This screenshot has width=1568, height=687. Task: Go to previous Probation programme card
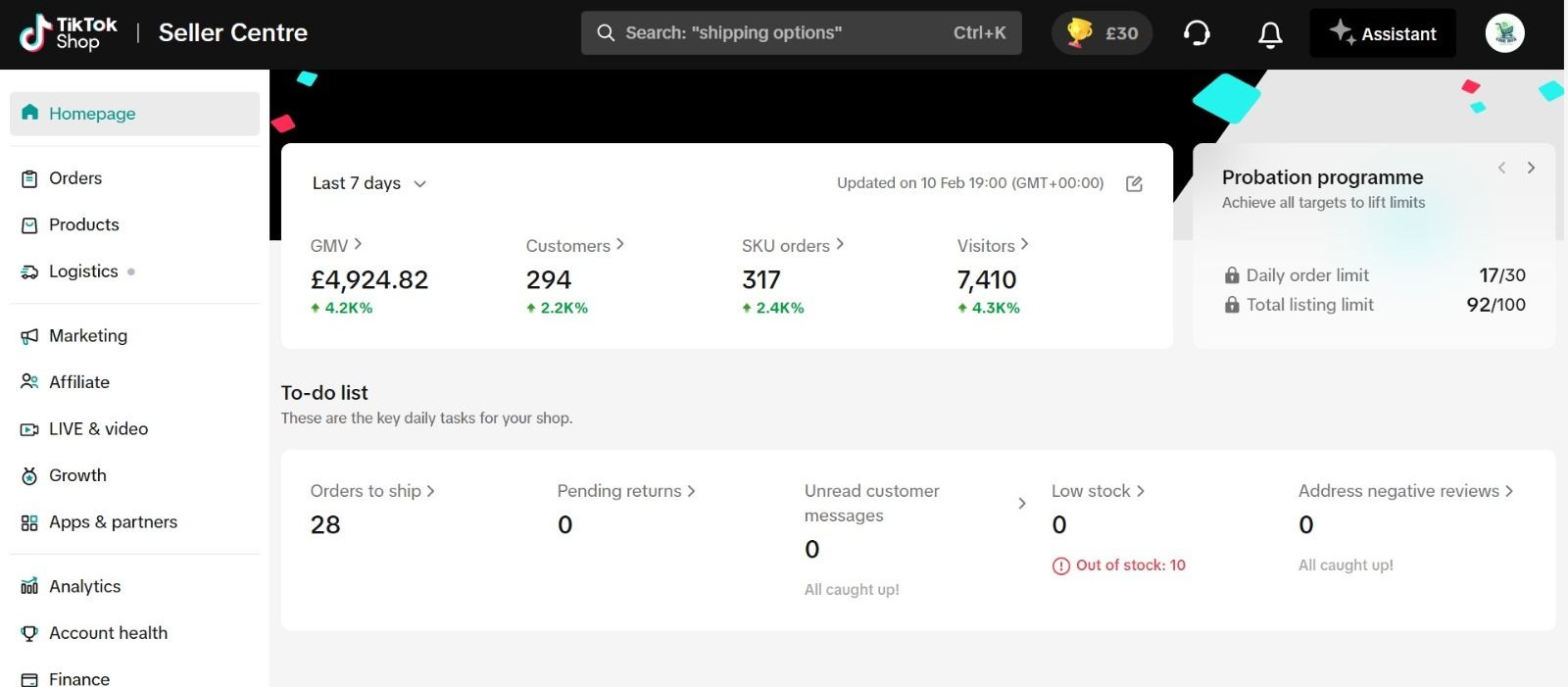pos(1501,168)
